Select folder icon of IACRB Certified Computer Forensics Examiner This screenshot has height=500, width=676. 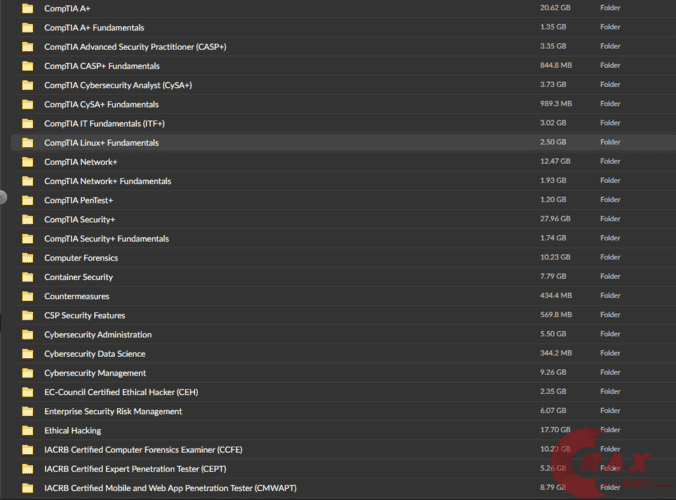28,450
